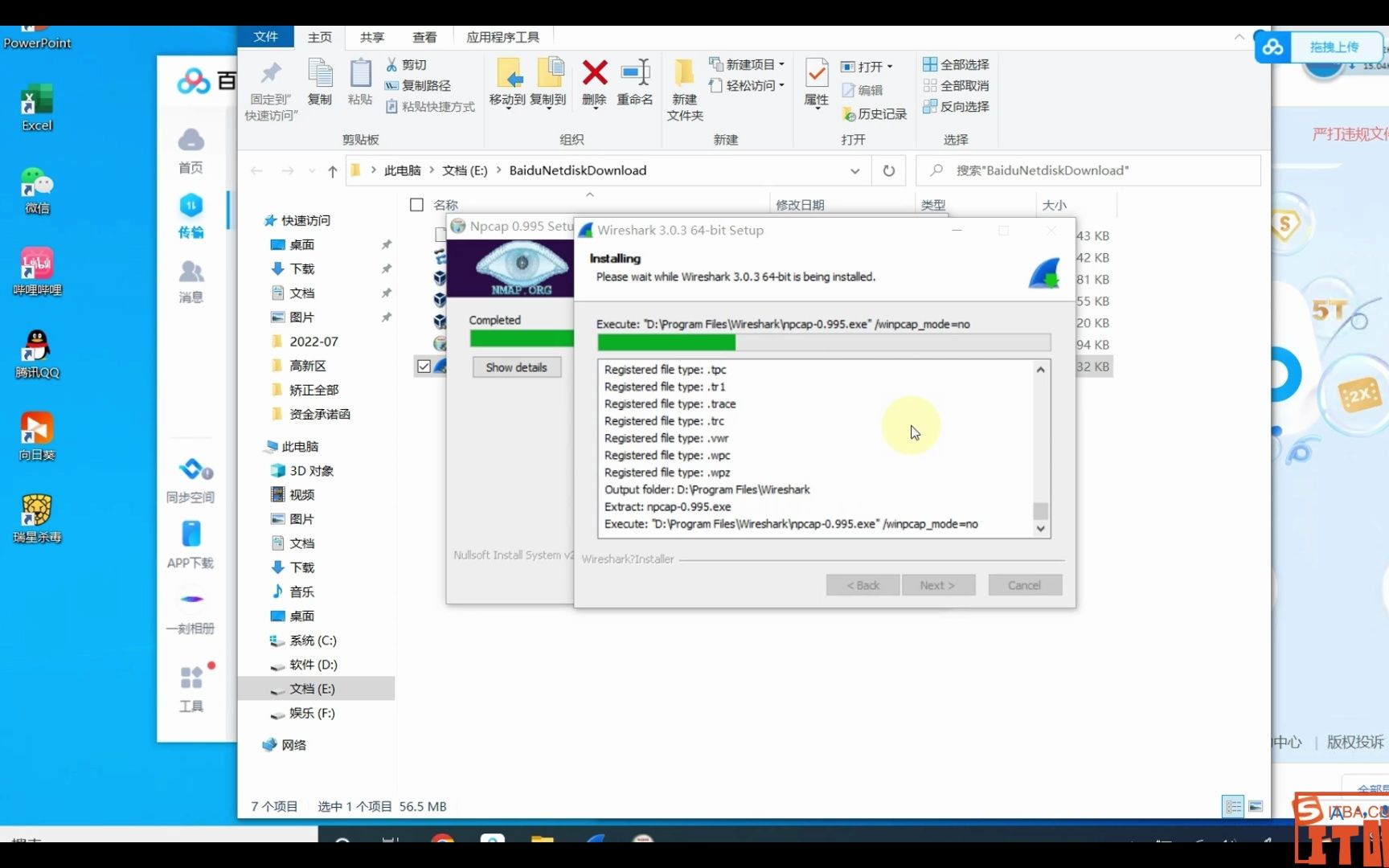Click the Bilibili (哔哩哔哩) desktop icon

point(37,272)
